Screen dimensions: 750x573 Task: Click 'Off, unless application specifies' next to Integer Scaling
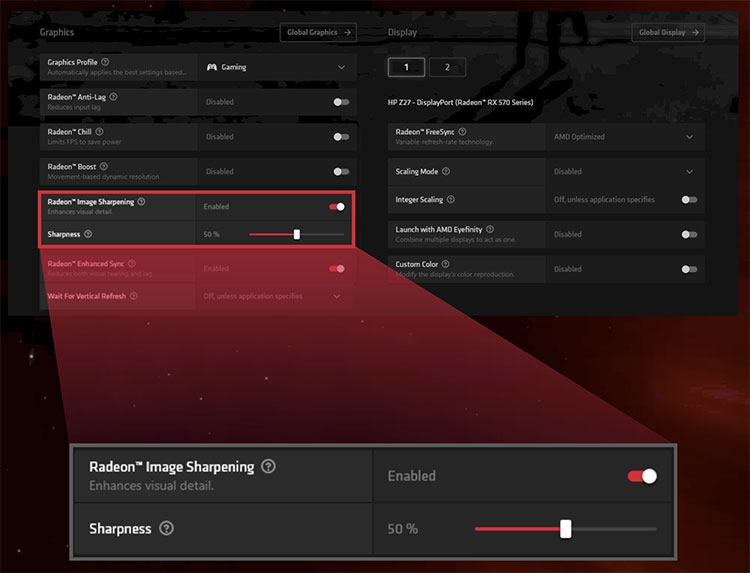pyautogui.click(x=604, y=199)
